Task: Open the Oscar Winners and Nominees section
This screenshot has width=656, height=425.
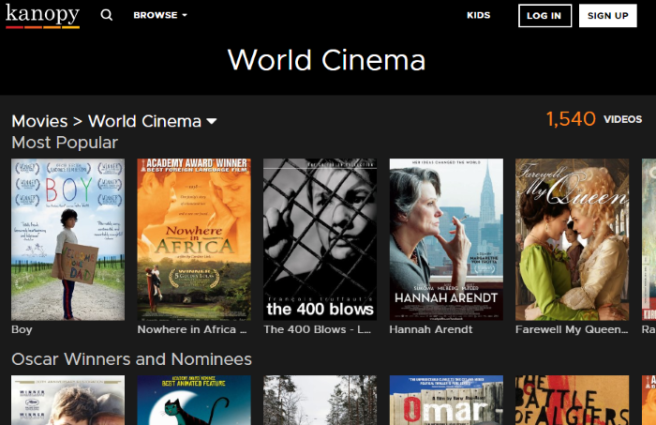Action: tap(131, 359)
